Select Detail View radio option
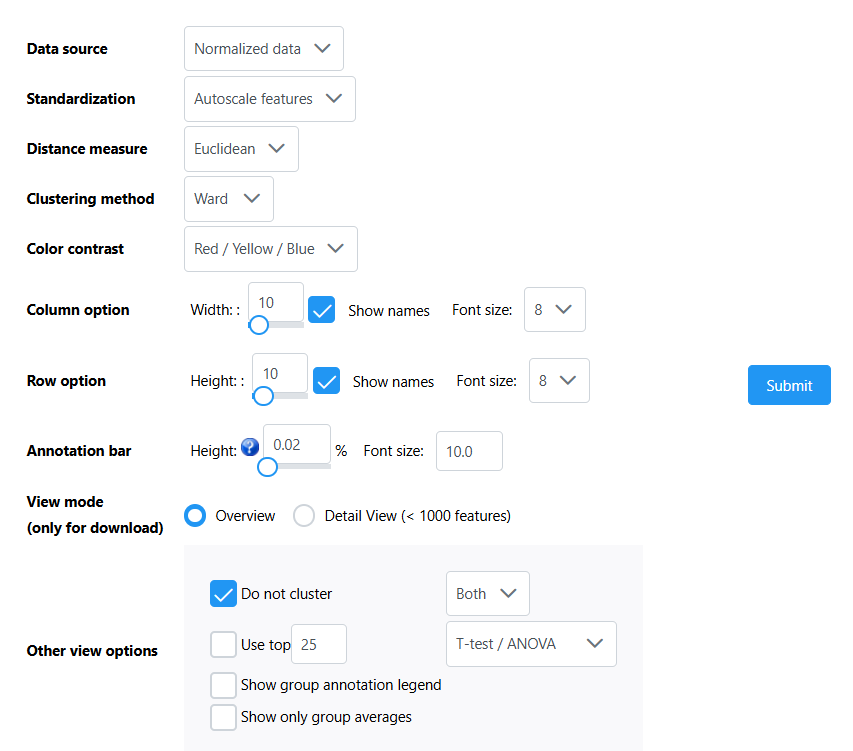Screen dimensions: 853x751 [304, 516]
